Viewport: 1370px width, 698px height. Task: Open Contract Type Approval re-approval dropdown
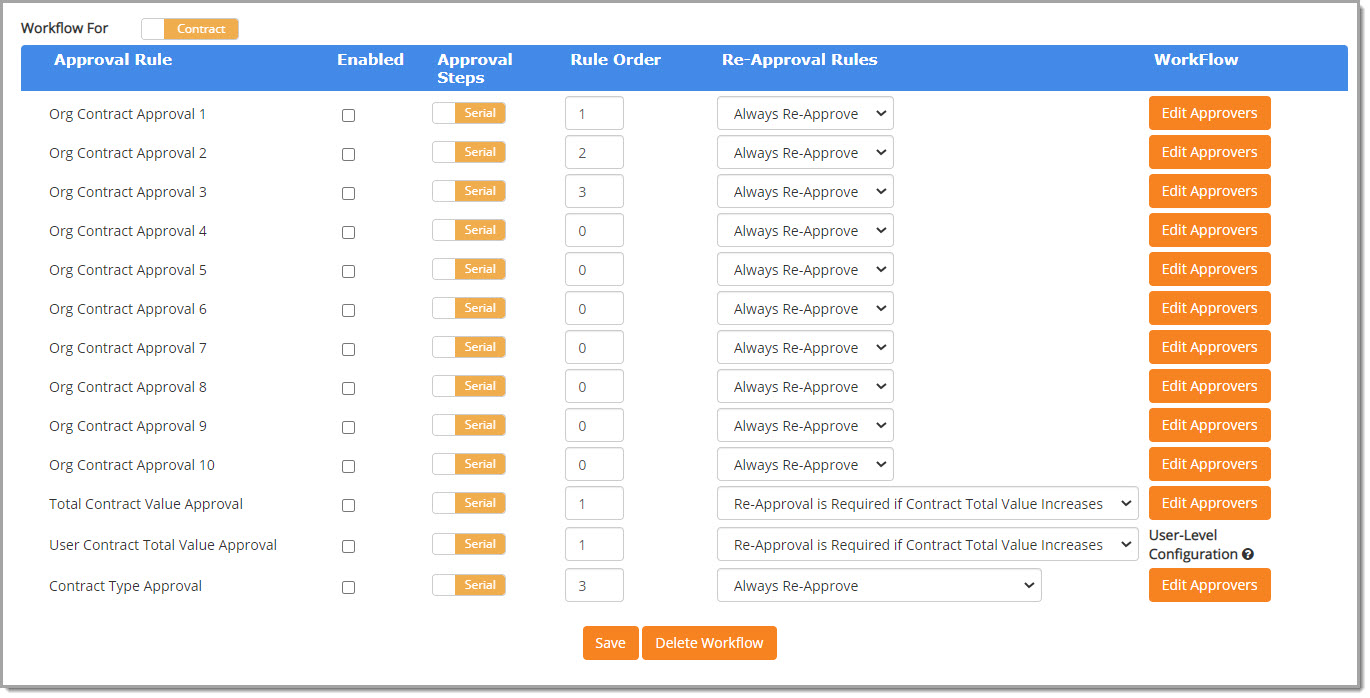(x=878, y=585)
